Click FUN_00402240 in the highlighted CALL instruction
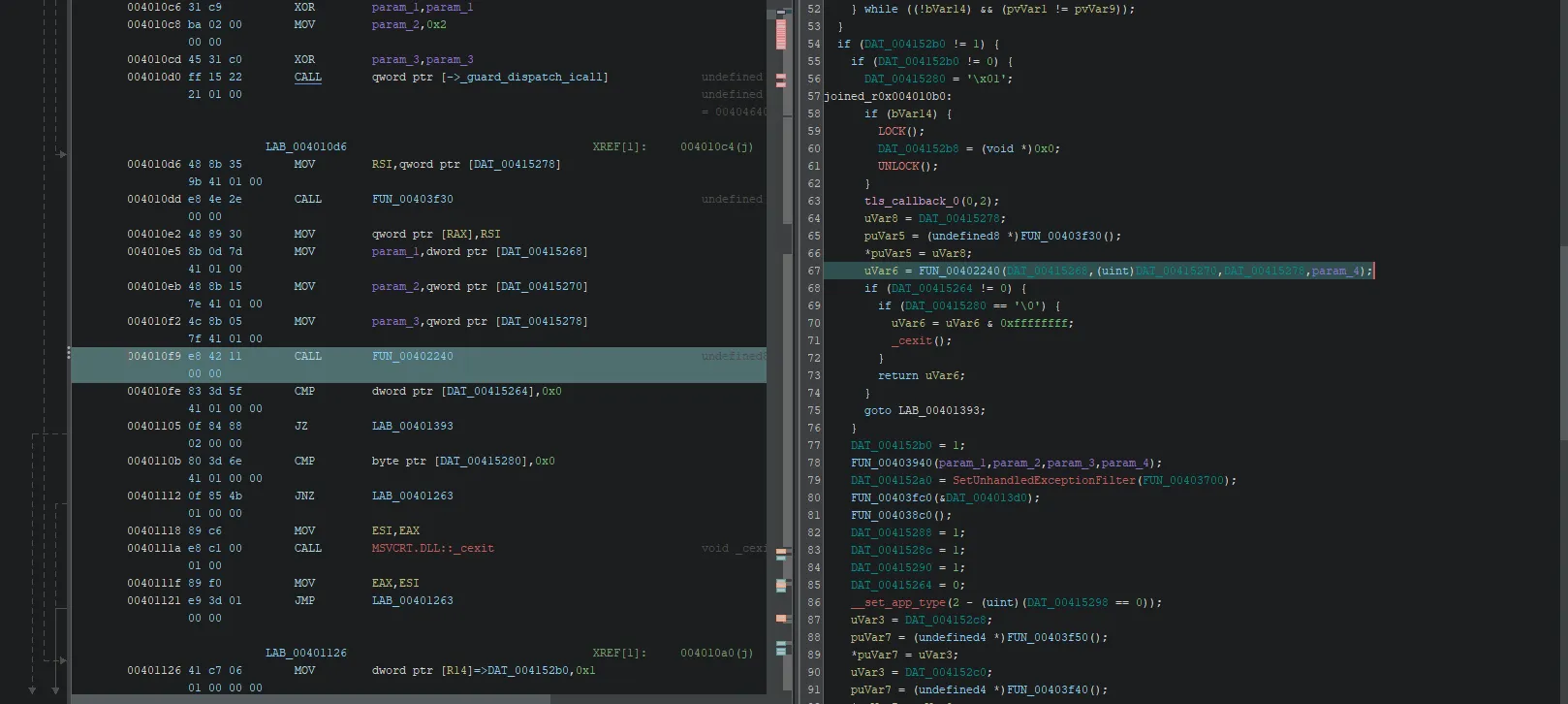1568x704 pixels. click(x=412, y=357)
